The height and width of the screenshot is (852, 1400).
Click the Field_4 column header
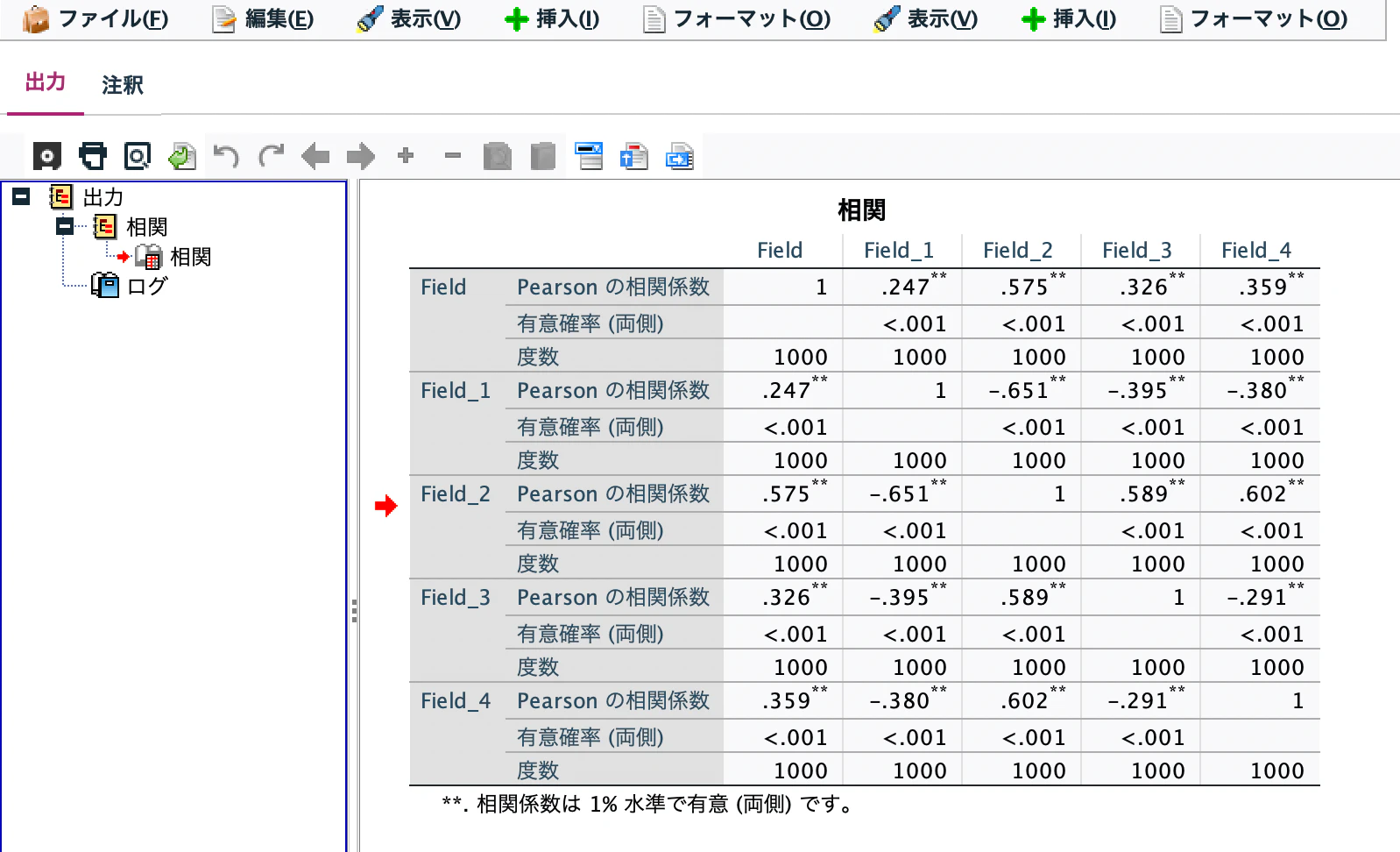(x=1256, y=251)
